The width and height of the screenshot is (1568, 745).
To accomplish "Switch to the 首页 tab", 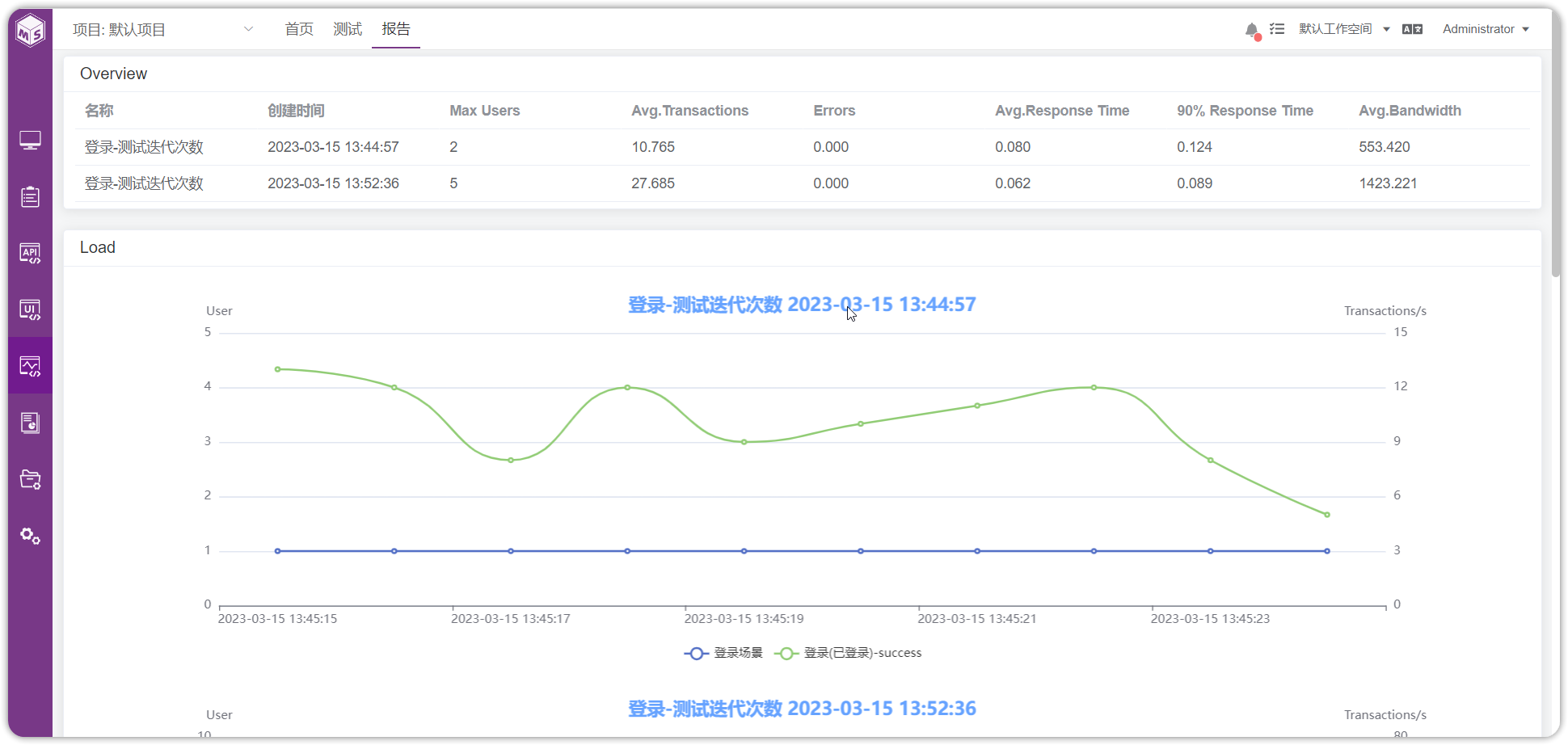I will (x=299, y=29).
